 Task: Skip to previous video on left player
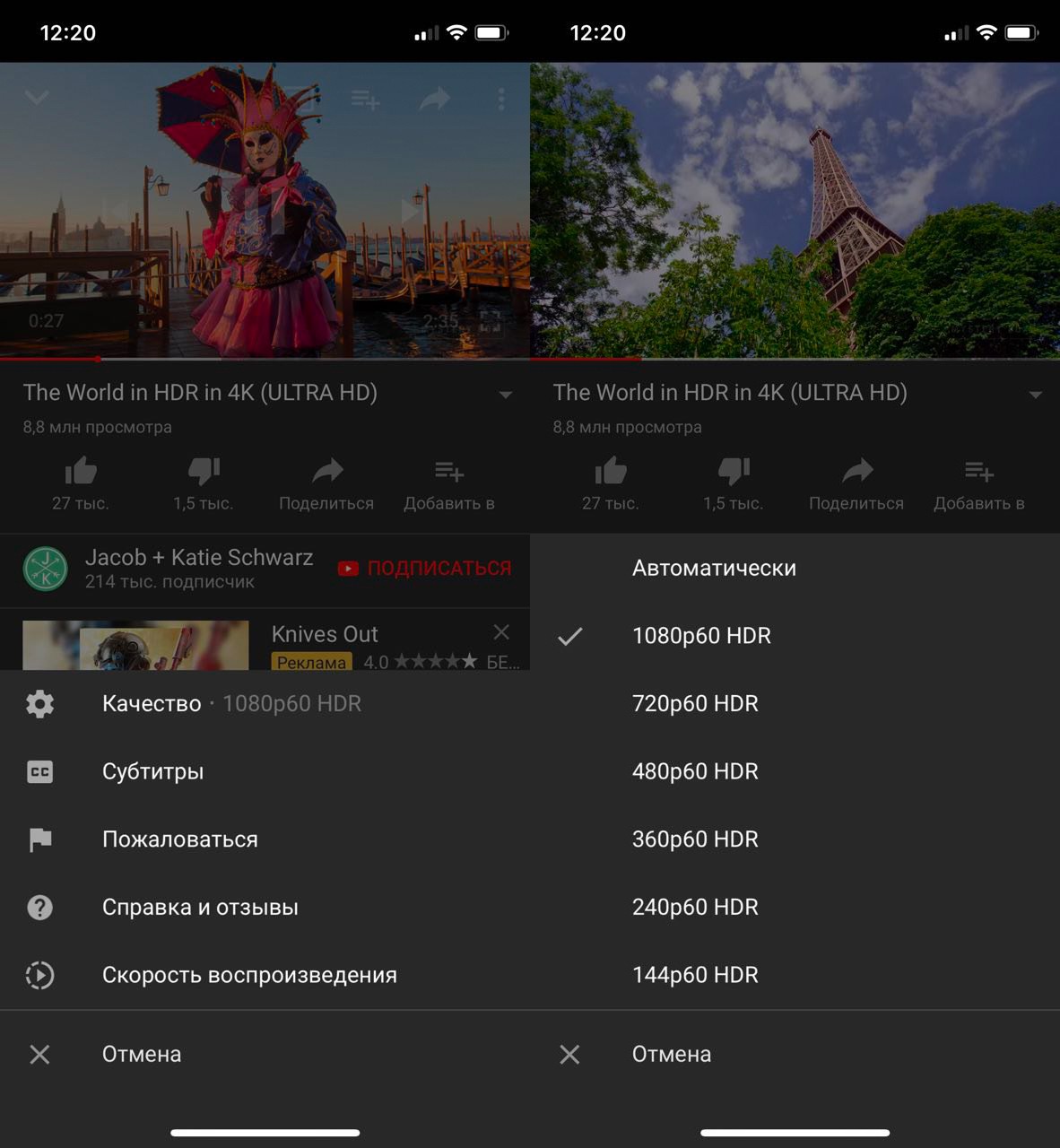pos(115,212)
